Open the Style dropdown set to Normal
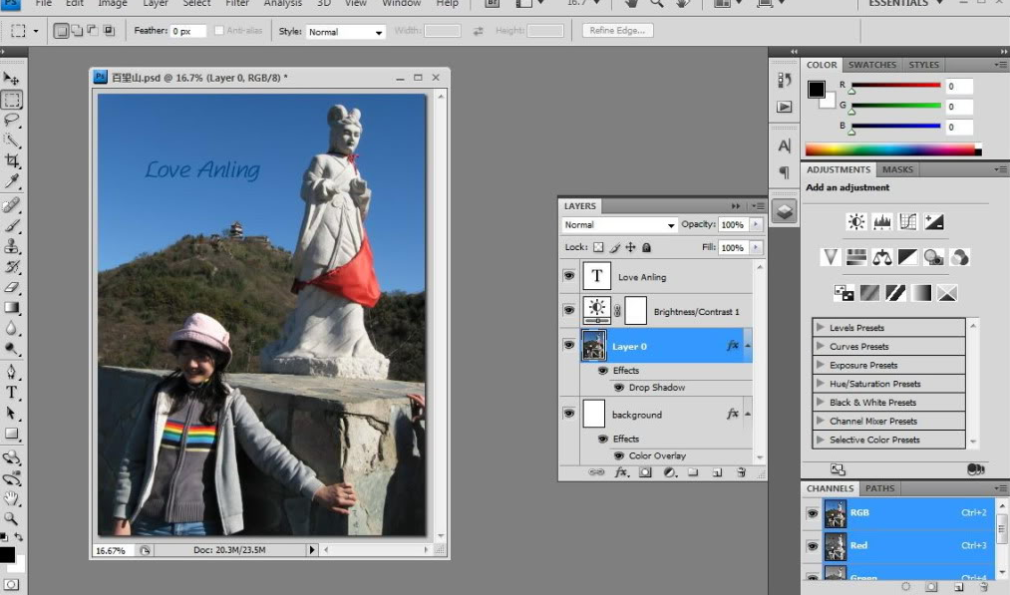 (x=345, y=32)
